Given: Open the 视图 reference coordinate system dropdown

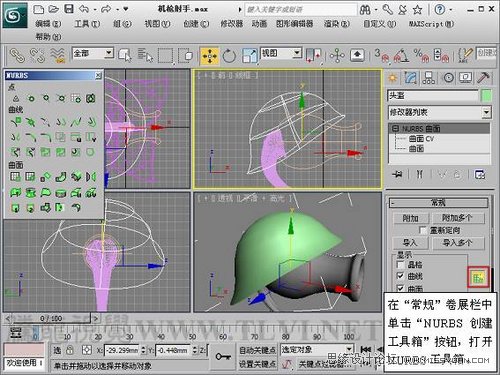Looking at the screenshot, I should (x=281, y=53).
